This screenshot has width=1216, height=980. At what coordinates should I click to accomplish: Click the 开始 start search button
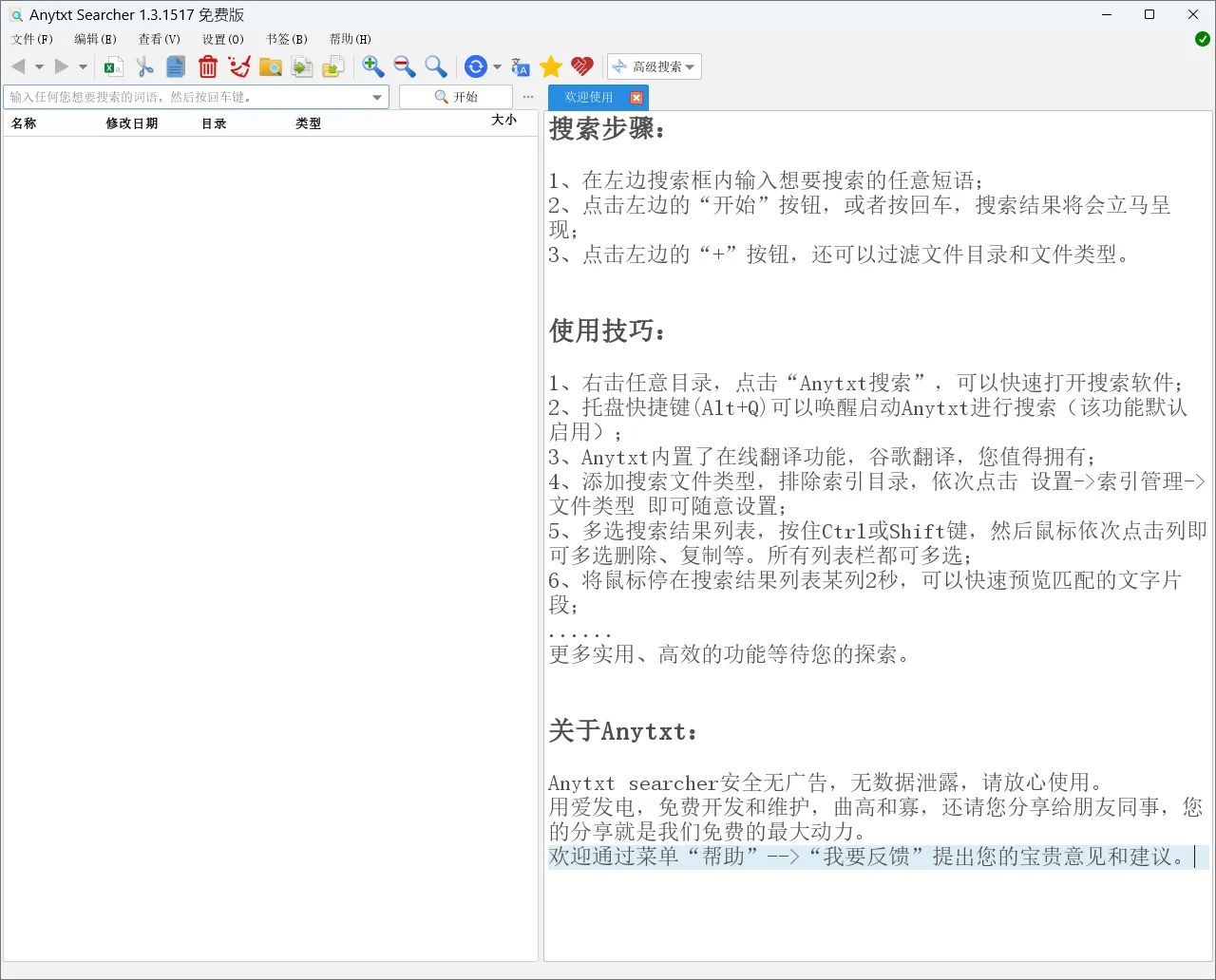[x=456, y=97]
